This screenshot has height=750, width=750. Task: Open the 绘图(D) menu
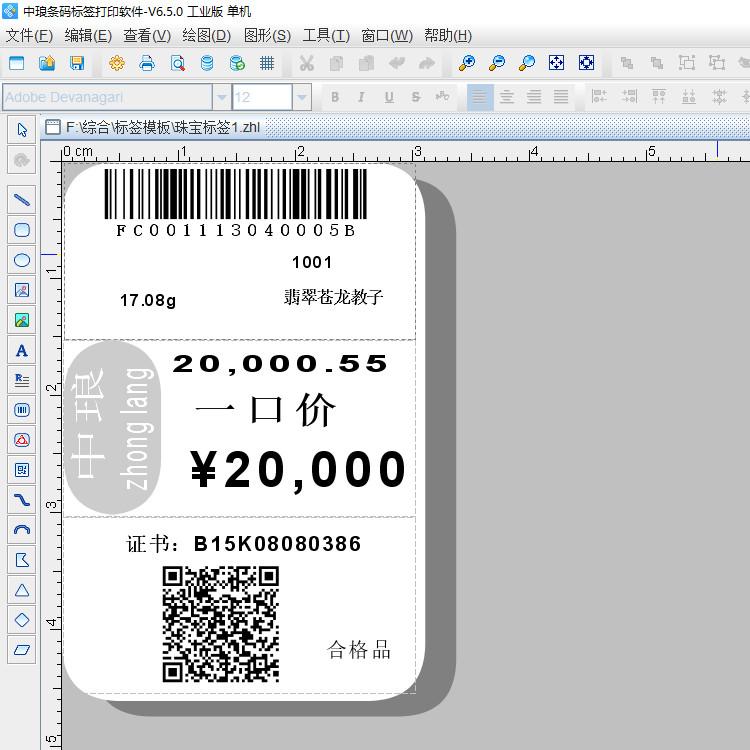(x=207, y=35)
